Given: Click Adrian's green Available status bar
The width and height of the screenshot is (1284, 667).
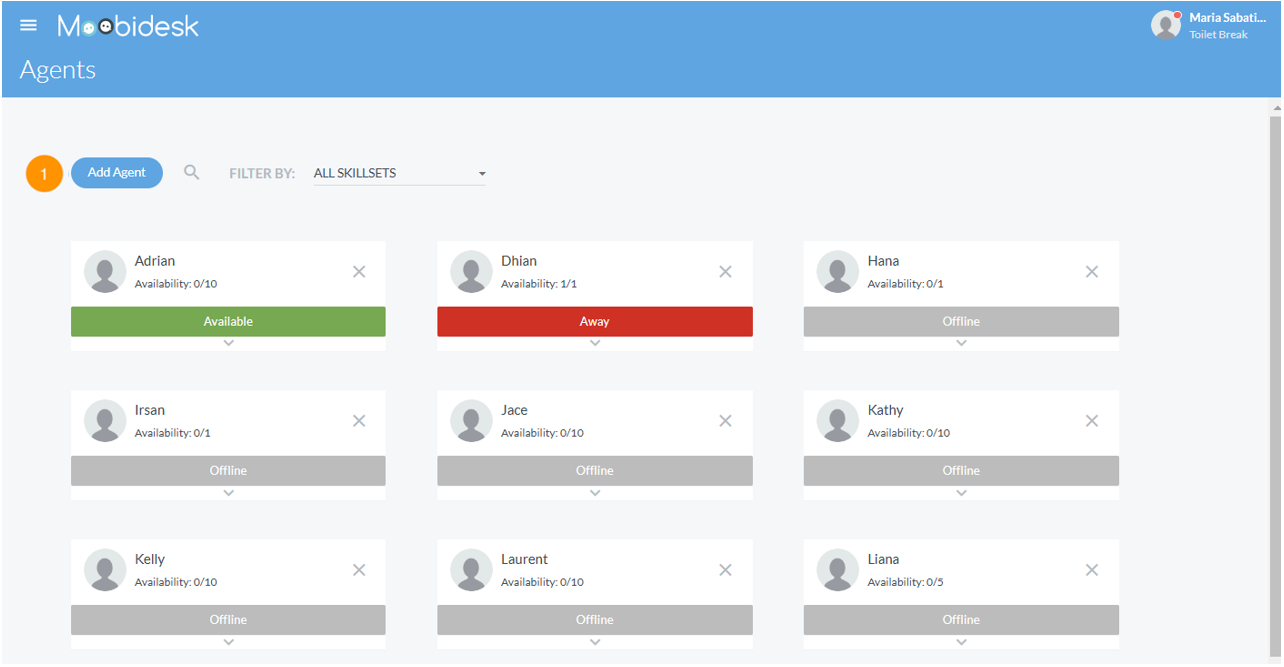Looking at the screenshot, I should [x=228, y=322].
